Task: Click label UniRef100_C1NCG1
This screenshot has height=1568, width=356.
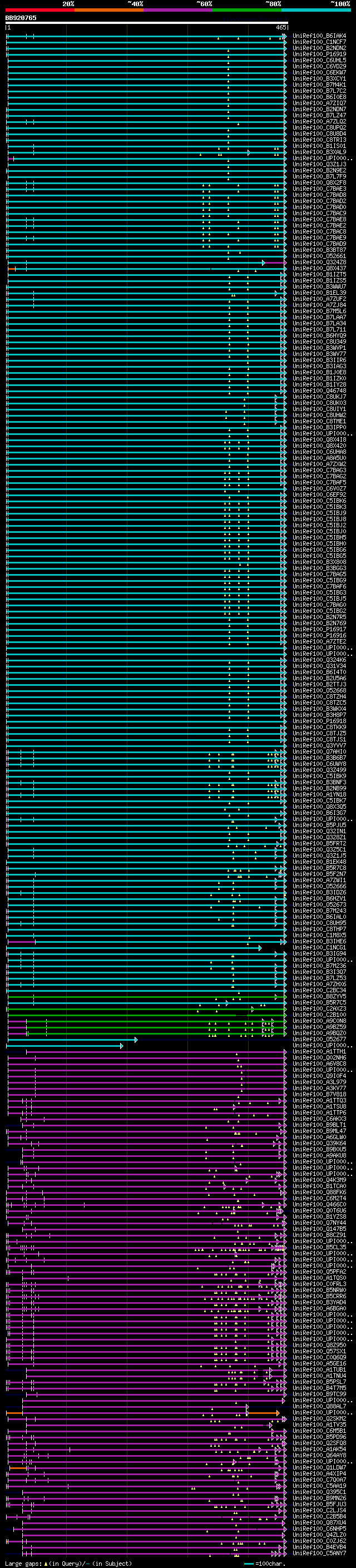Action: [319, 948]
